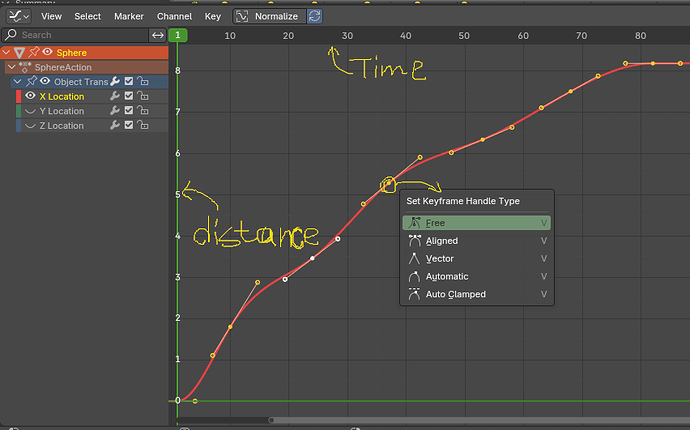Click the Free handle icon

coord(414,223)
